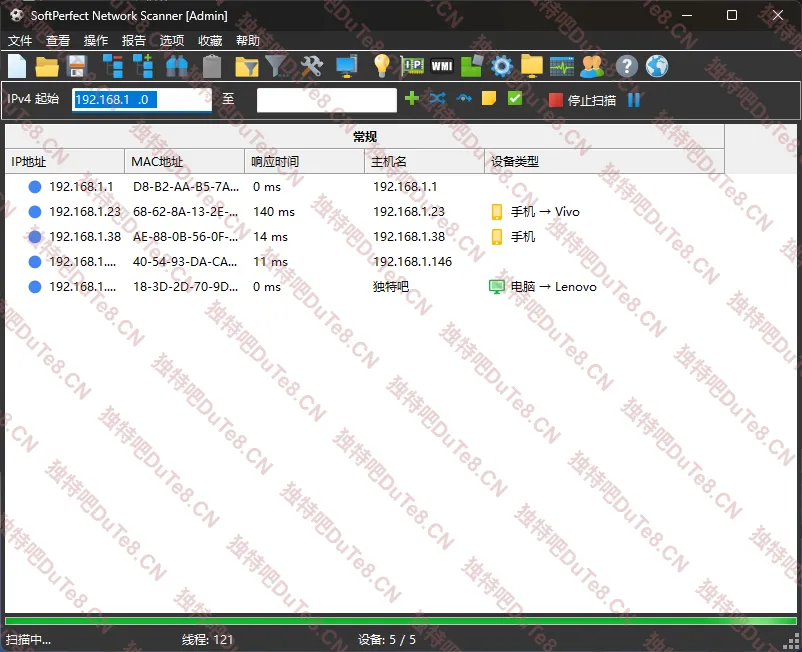Screen dimensions: 802x652
Task: Sort by the 主机名 column header
Action: click(424, 162)
